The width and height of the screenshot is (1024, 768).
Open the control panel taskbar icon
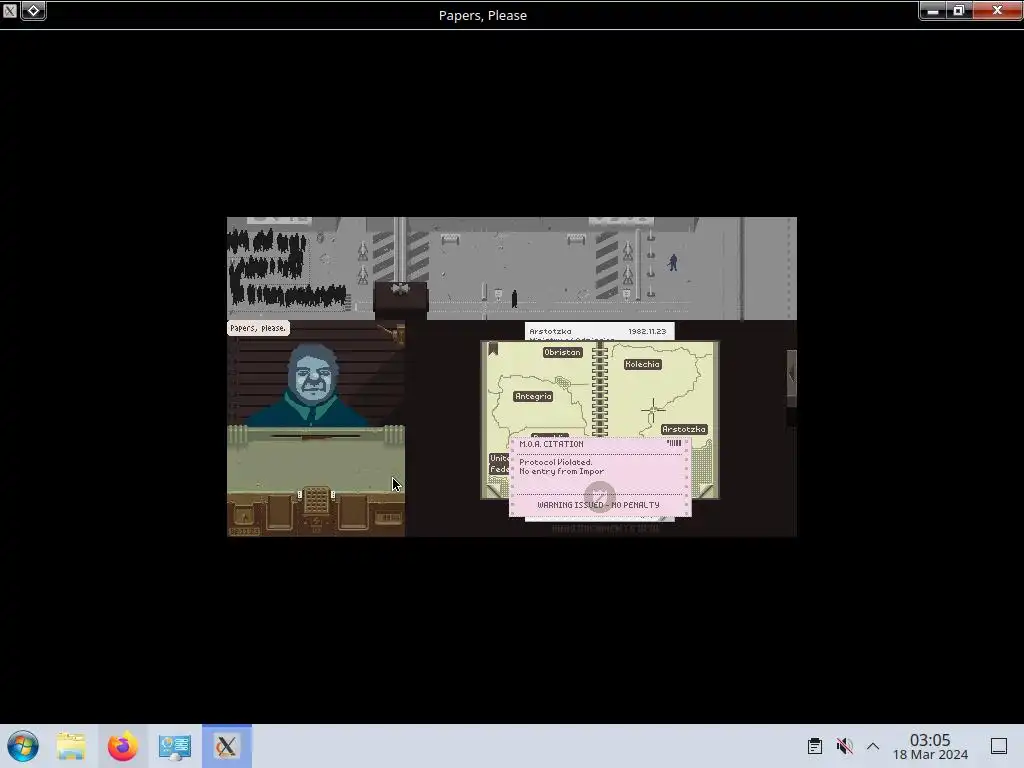tap(174, 746)
